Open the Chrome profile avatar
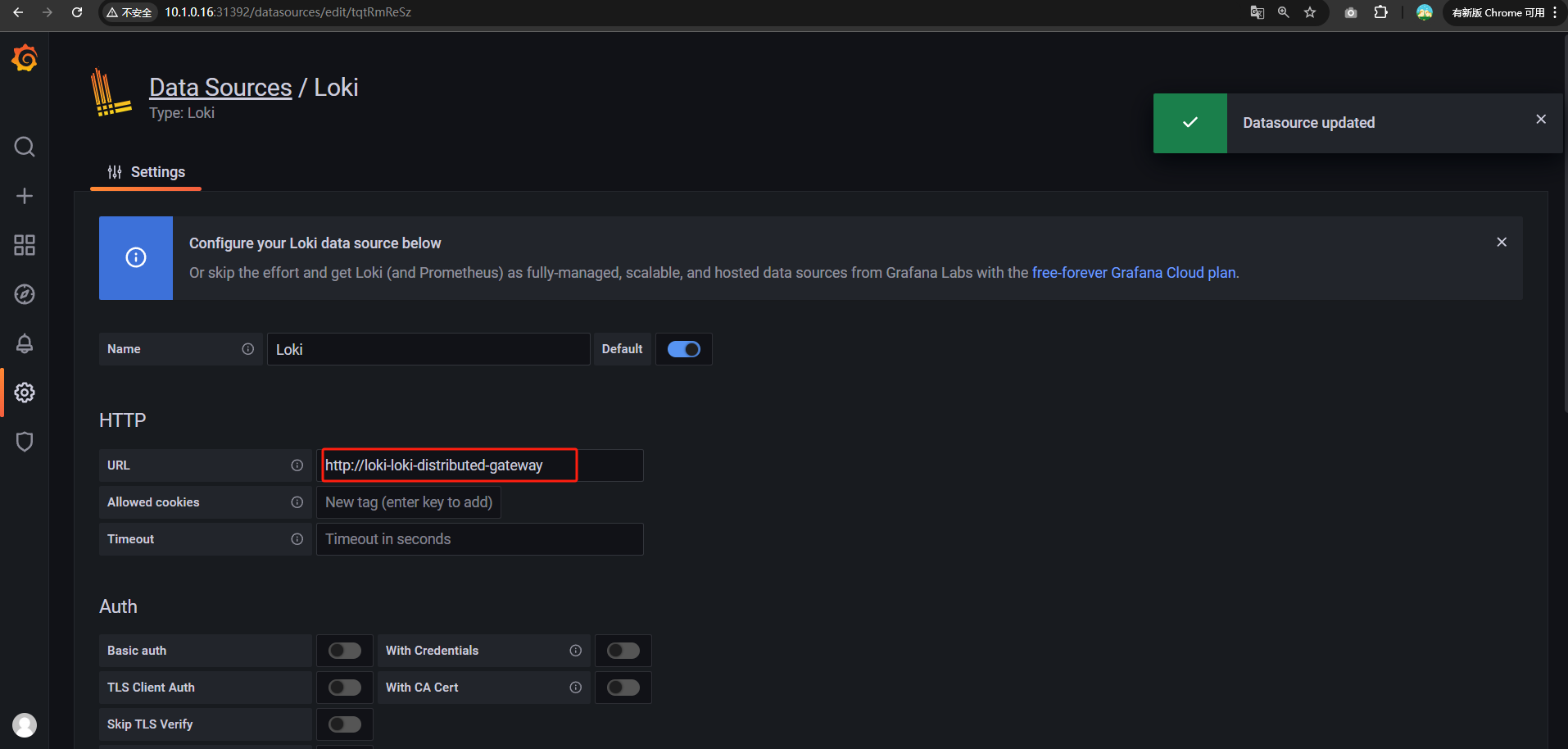This screenshot has width=1568, height=749. point(1425,12)
